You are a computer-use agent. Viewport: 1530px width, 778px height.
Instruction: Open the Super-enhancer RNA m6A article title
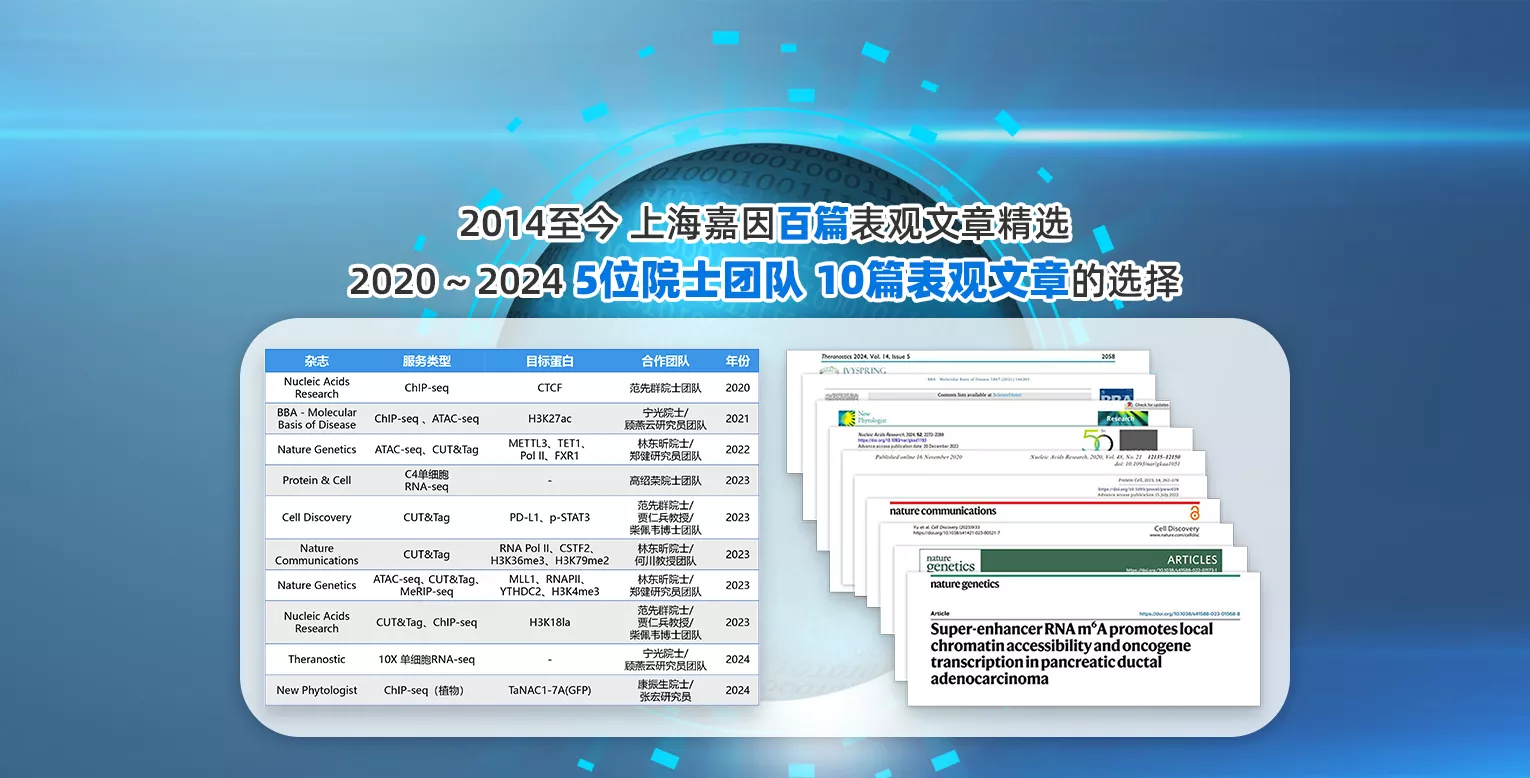pyautogui.click(x=1071, y=653)
